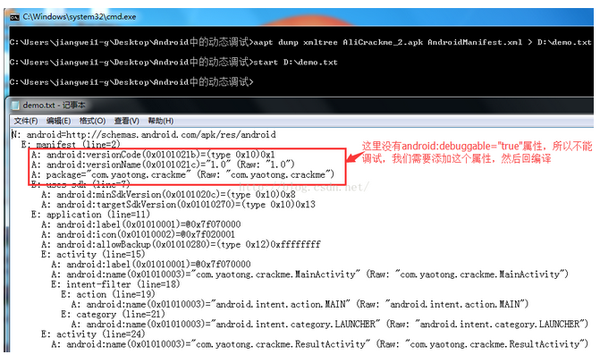The image size is (600, 363).
Task: Click the android:targetSdkVersion line
Action: click(178, 204)
